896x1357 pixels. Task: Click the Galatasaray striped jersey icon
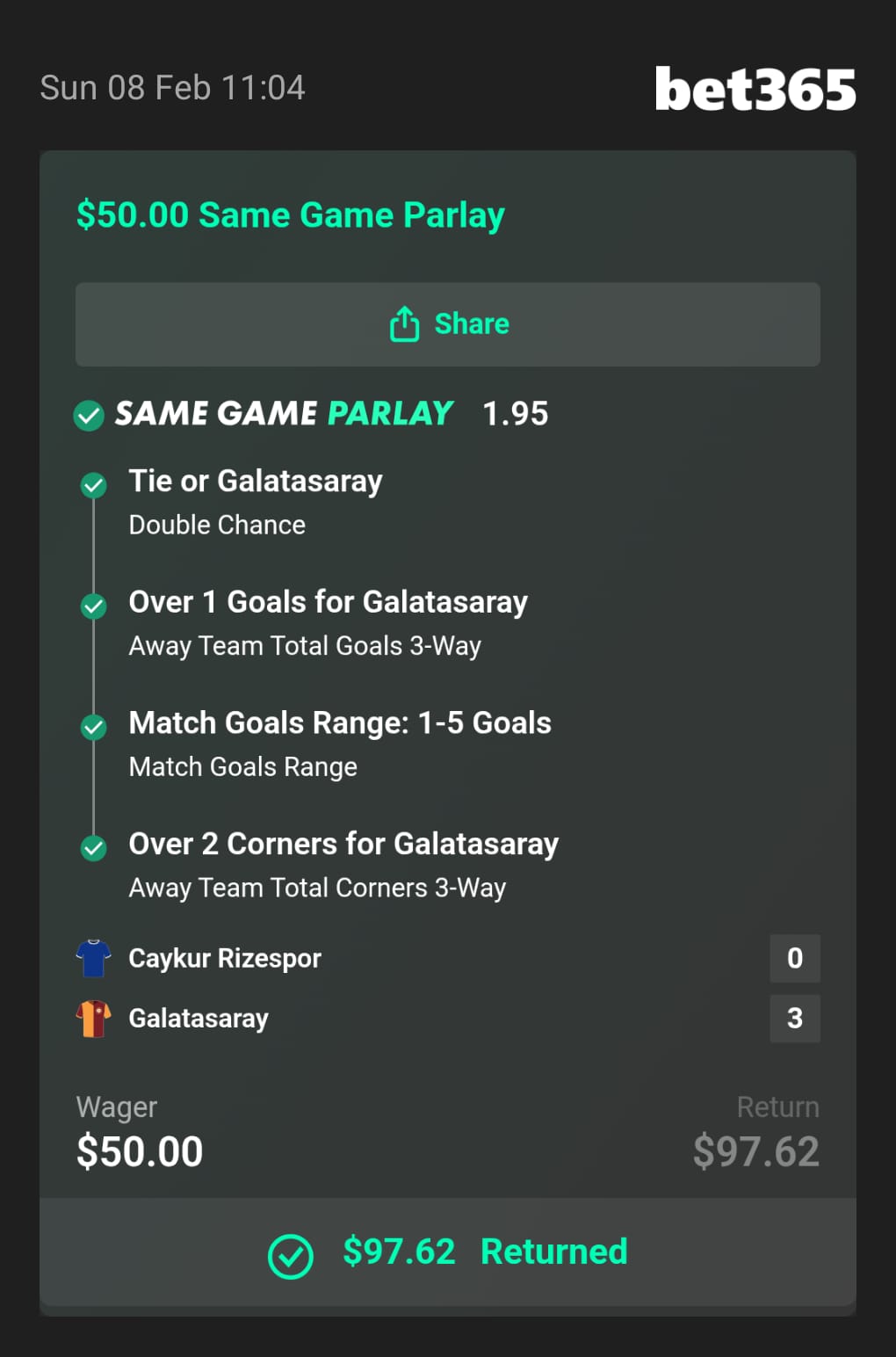93,1019
